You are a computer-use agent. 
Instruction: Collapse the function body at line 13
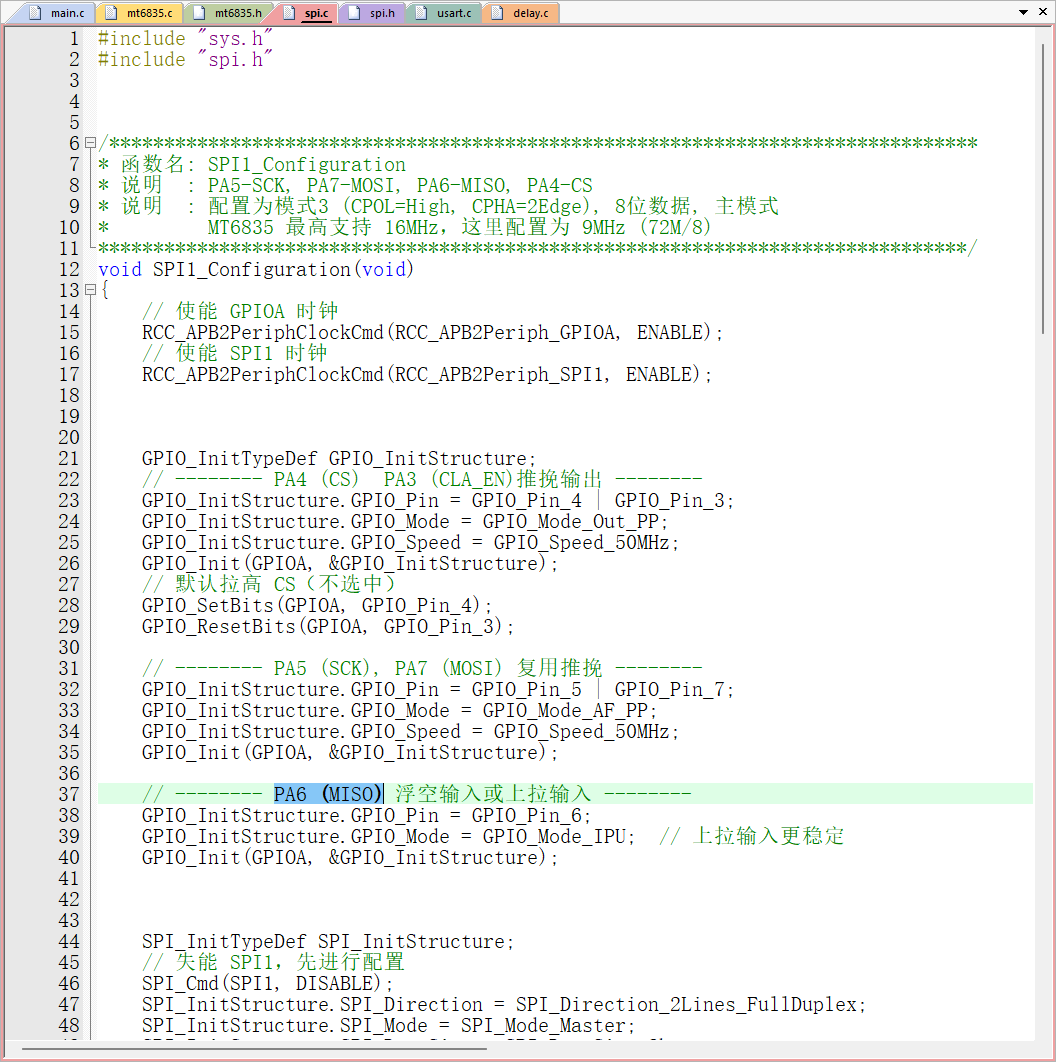[x=90, y=290]
